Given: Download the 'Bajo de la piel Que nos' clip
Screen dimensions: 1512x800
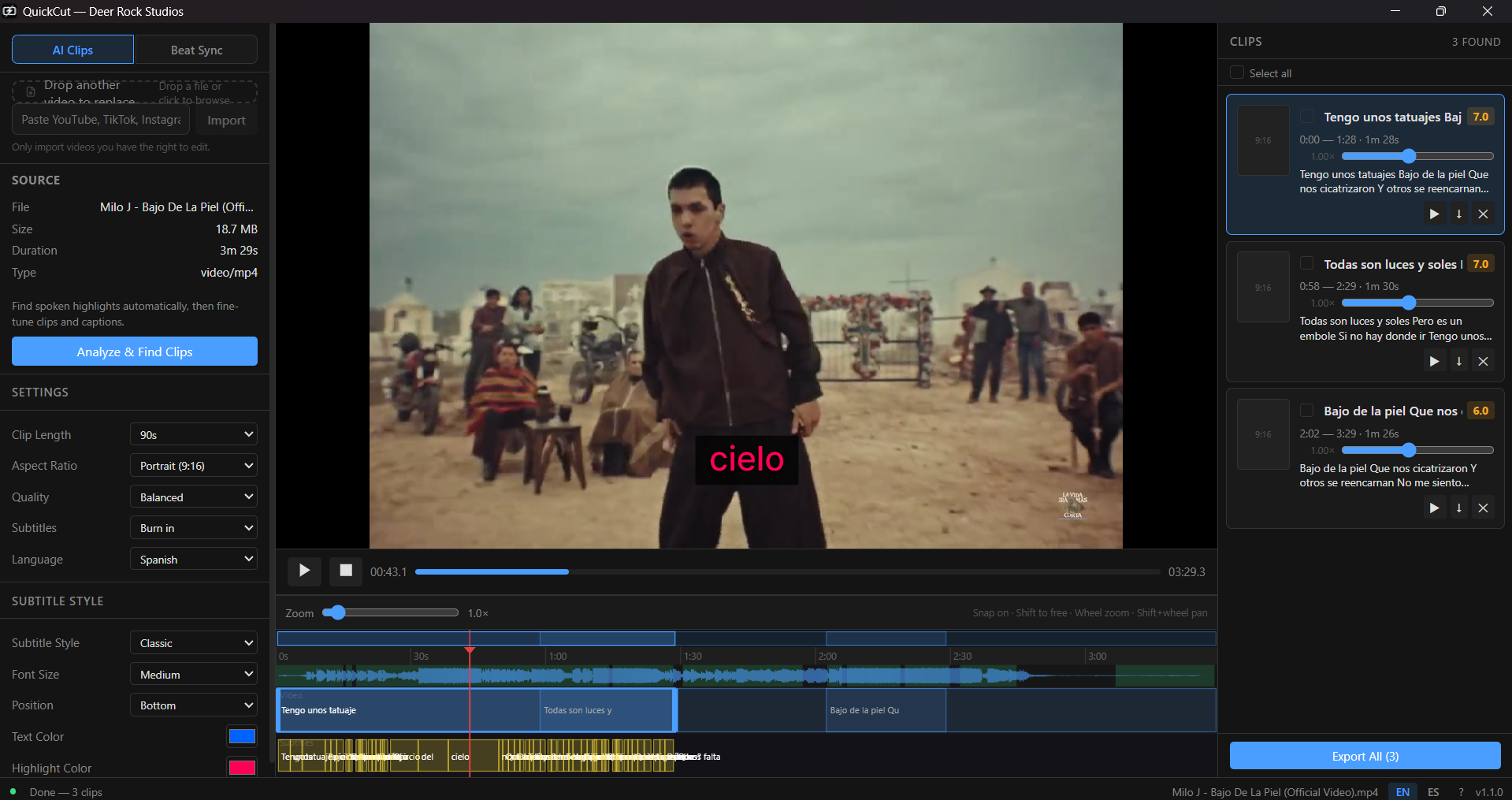Looking at the screenshot, I should pos(1458,508).
